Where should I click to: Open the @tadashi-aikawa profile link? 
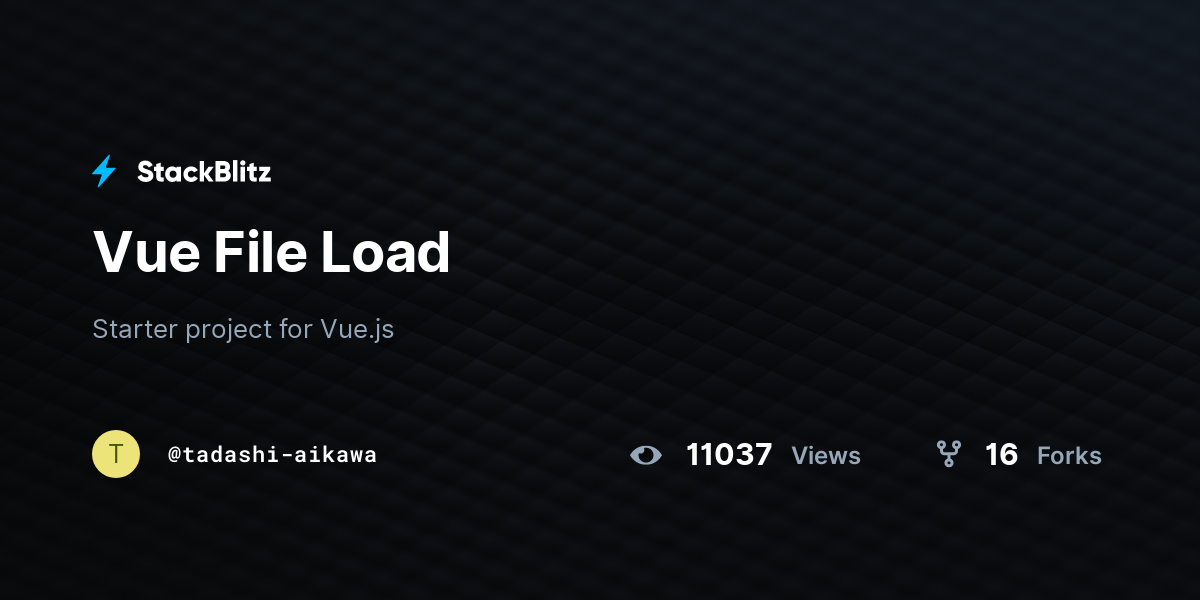tap(272, 455)
